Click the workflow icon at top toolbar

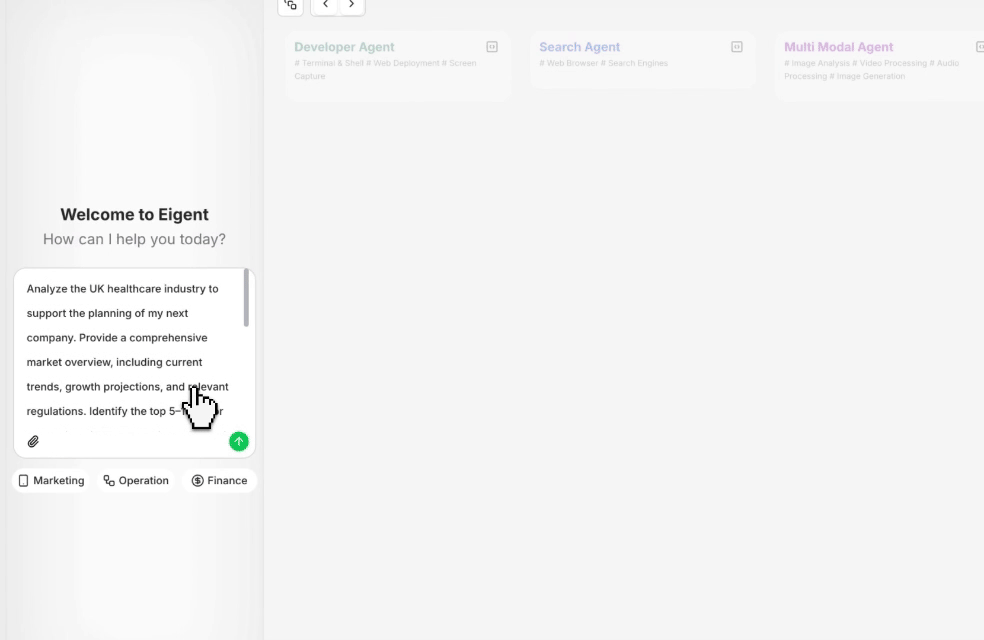point(291,5)
